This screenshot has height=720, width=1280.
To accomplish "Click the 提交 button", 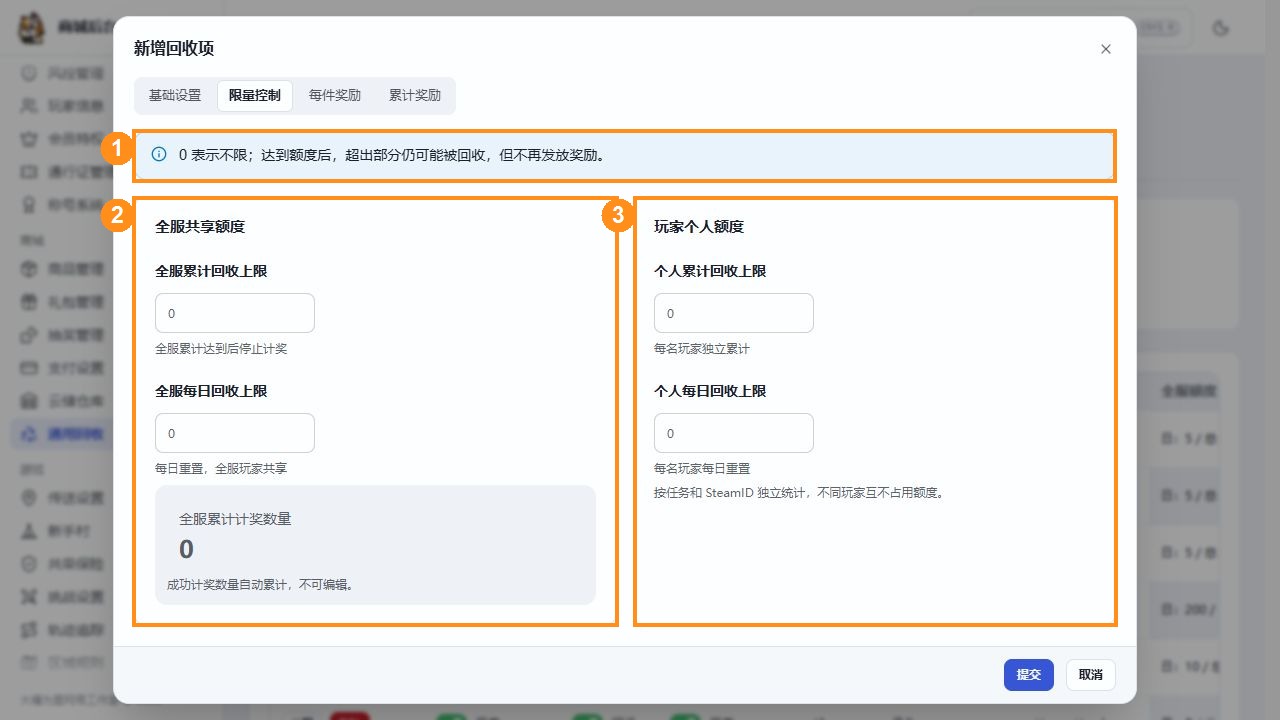I will [x=1029, y=675].
